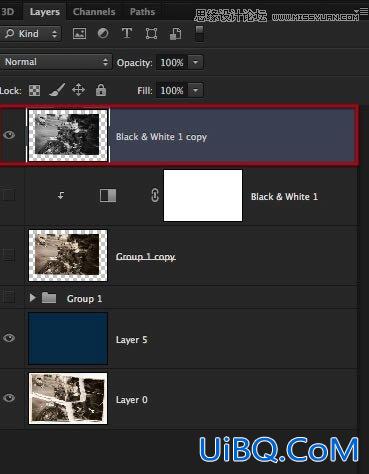Open the Normal blend mode dropdown

point(55,62)
